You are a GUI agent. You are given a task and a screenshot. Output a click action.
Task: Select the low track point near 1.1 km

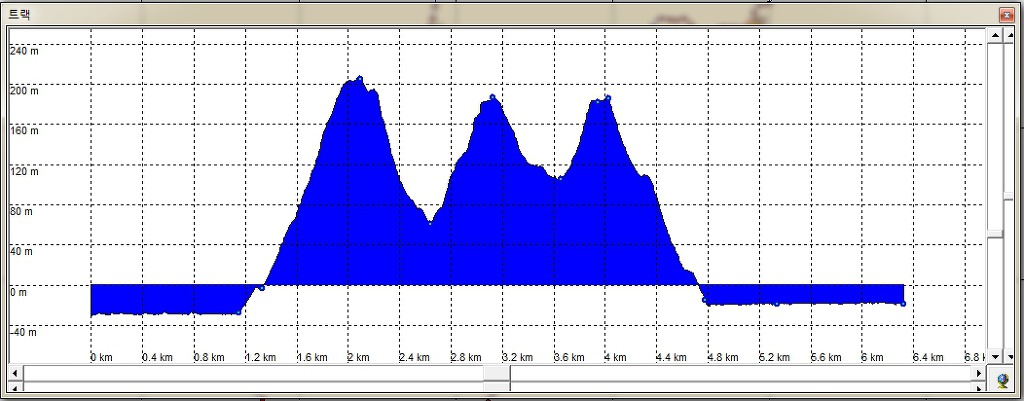click(x=238, y=312)
